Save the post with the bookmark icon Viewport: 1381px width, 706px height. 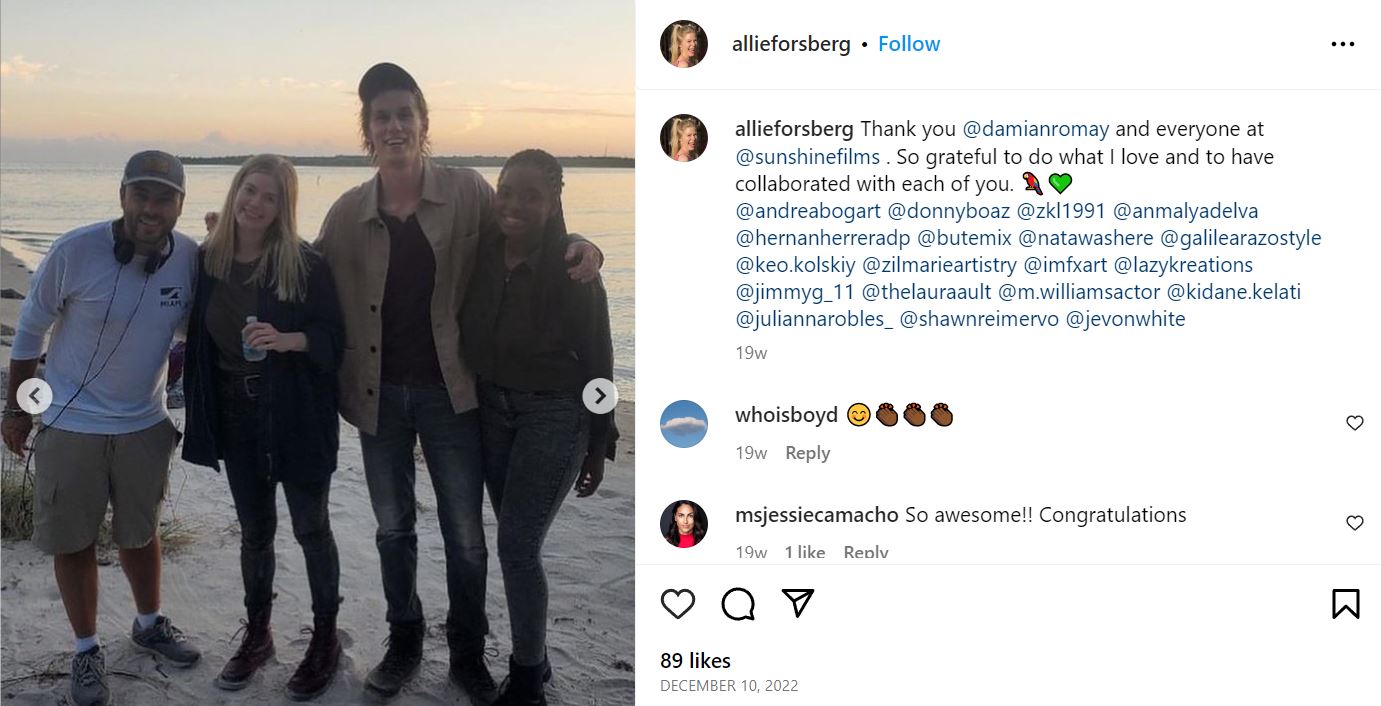point(1345,603)
